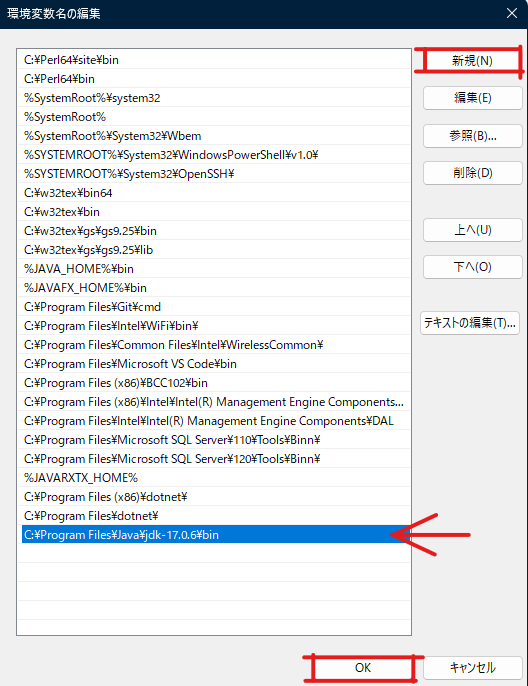Click the 編集(E) button
The width and height of the screenshot is (528, 686).
[472, 98]
